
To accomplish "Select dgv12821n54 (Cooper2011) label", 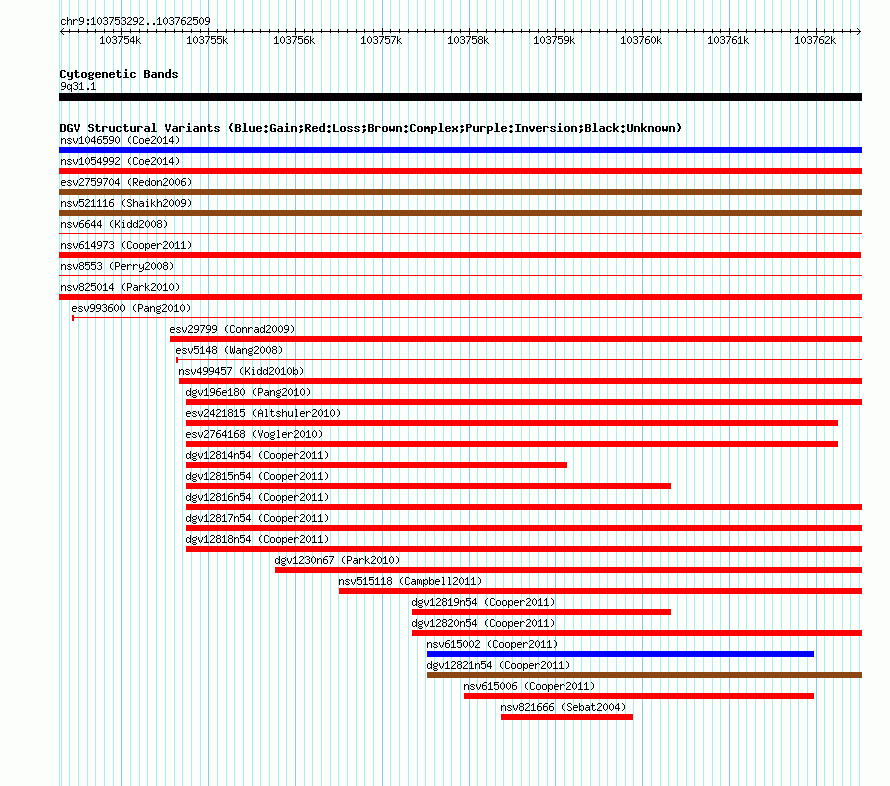I will (498, 665).
